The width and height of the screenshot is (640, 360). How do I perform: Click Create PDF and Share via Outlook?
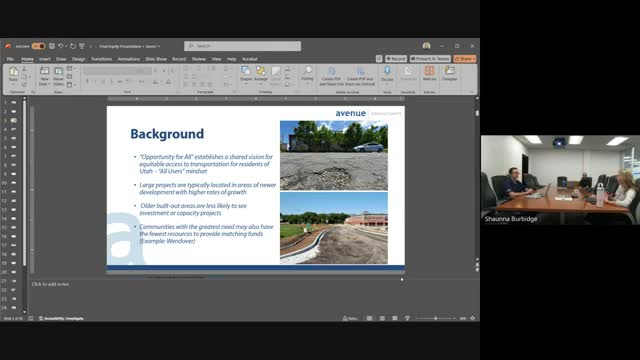pos(360,76)
